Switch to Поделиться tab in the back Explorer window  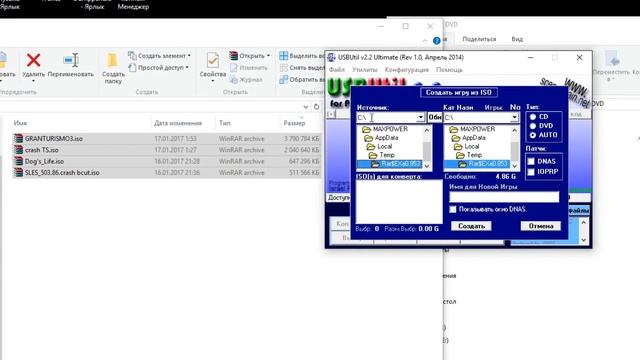coord(479,39)
